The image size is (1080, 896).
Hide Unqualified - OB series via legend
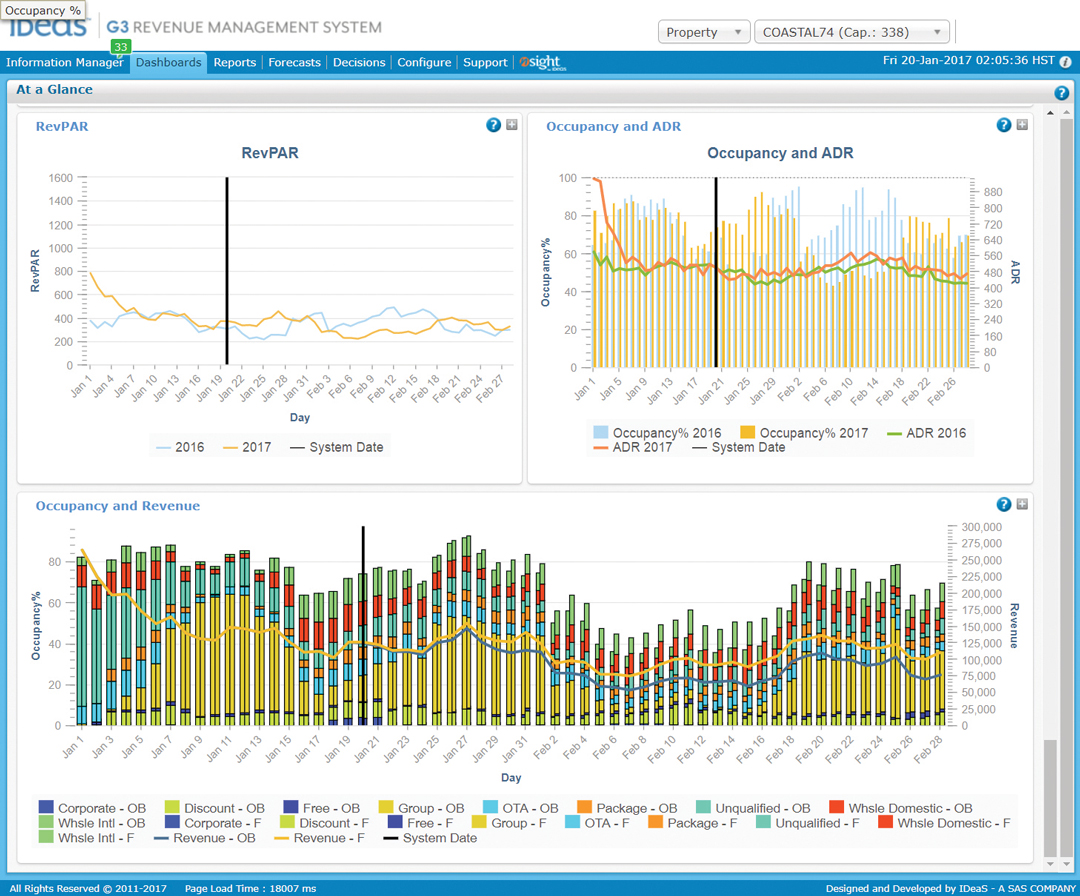[x=754, y=808]
